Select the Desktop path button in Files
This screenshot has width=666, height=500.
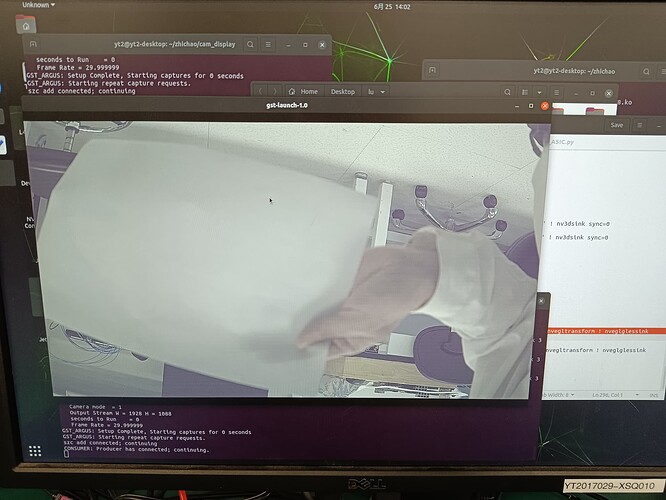(x=342, y=91)
